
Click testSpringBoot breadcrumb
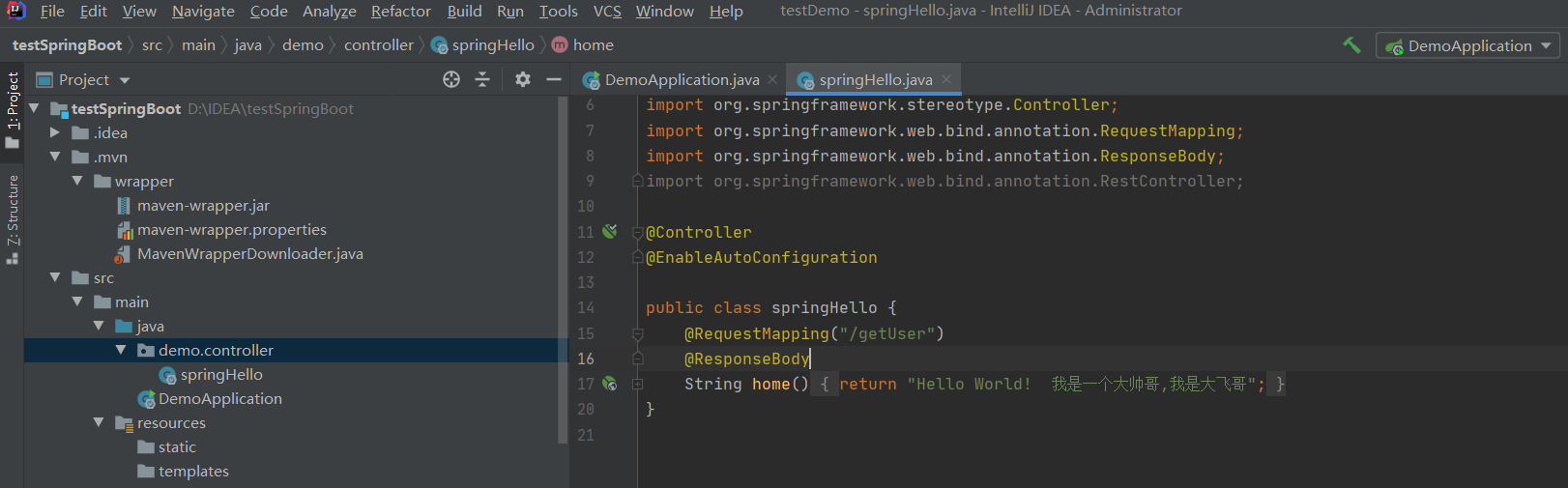click(x=68, y=45)
